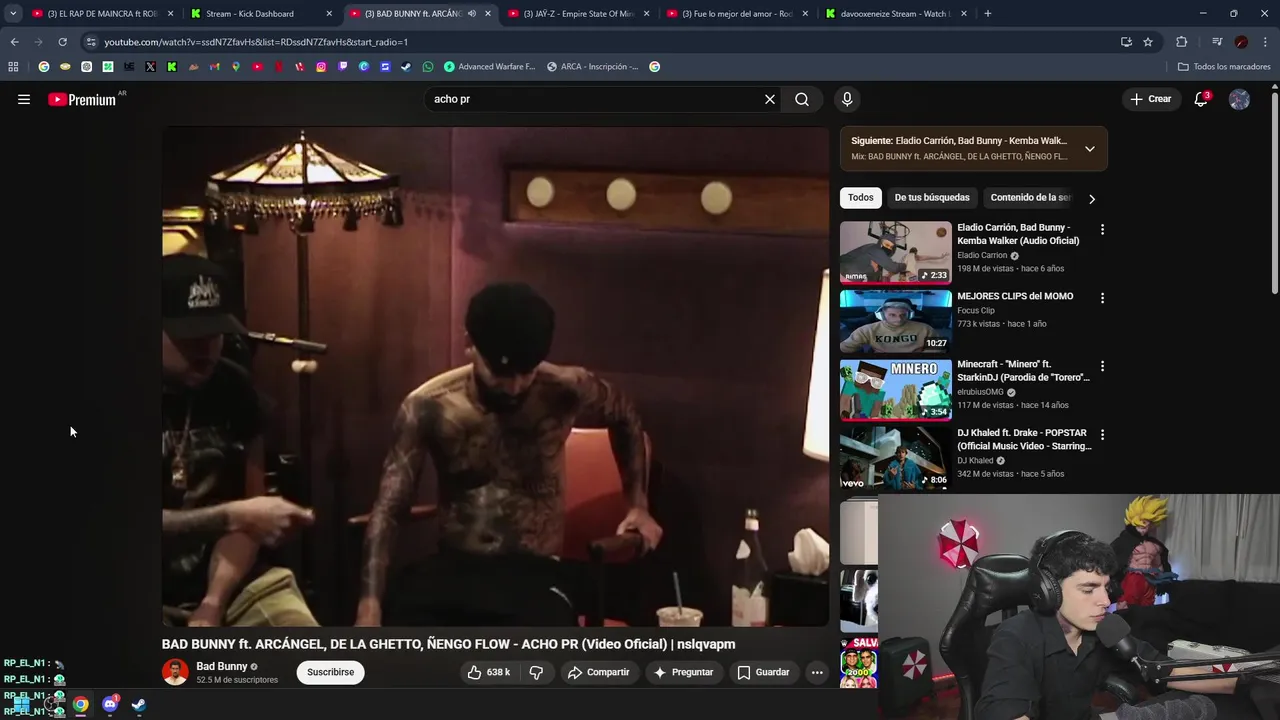
Task: Click the Compartir share button
Action: [x=598, y=672]
